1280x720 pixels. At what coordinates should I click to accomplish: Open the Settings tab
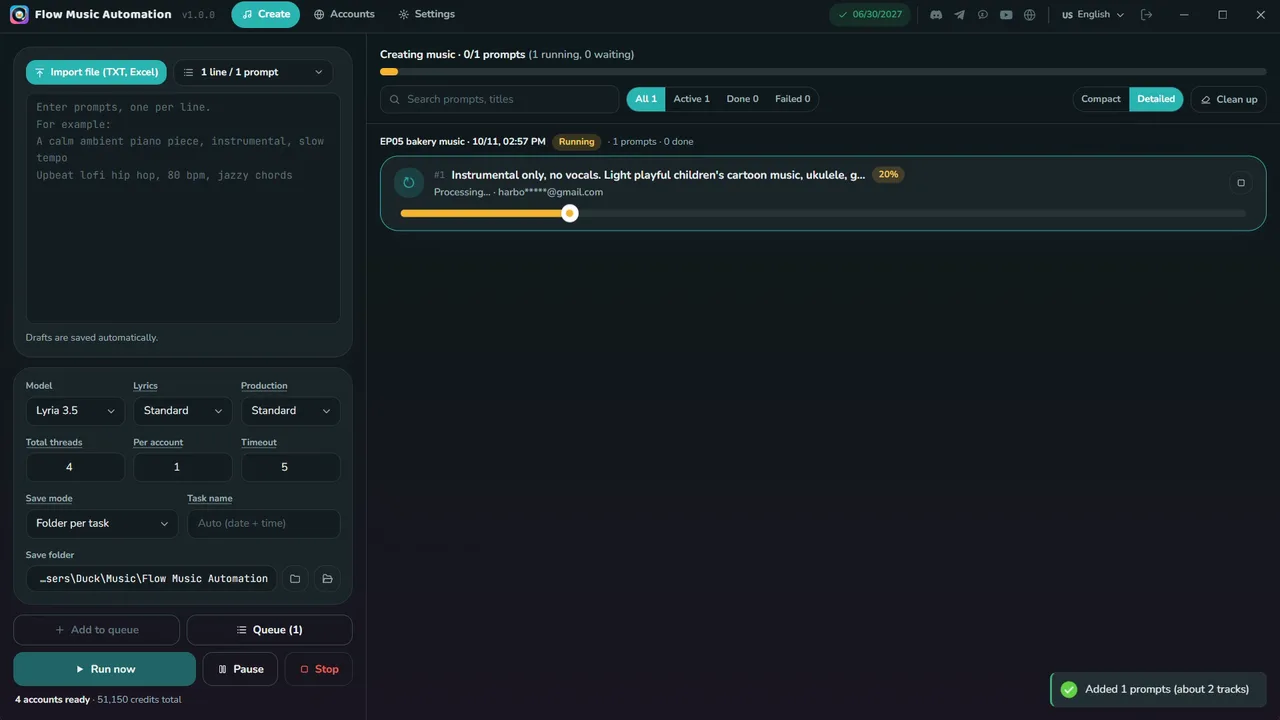426,15
